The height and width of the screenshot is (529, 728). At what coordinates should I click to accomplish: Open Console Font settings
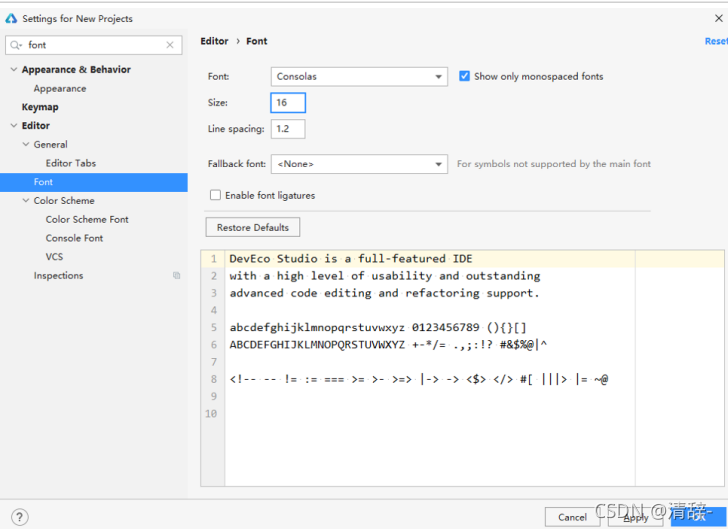point(74,238)
